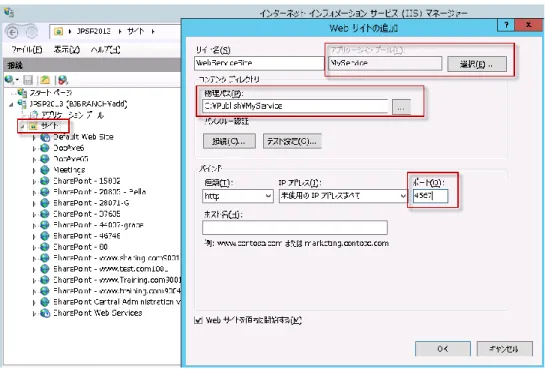Viewport: 545px width, 369px height.
Task: Click the physical path input field
Action: 295,106
